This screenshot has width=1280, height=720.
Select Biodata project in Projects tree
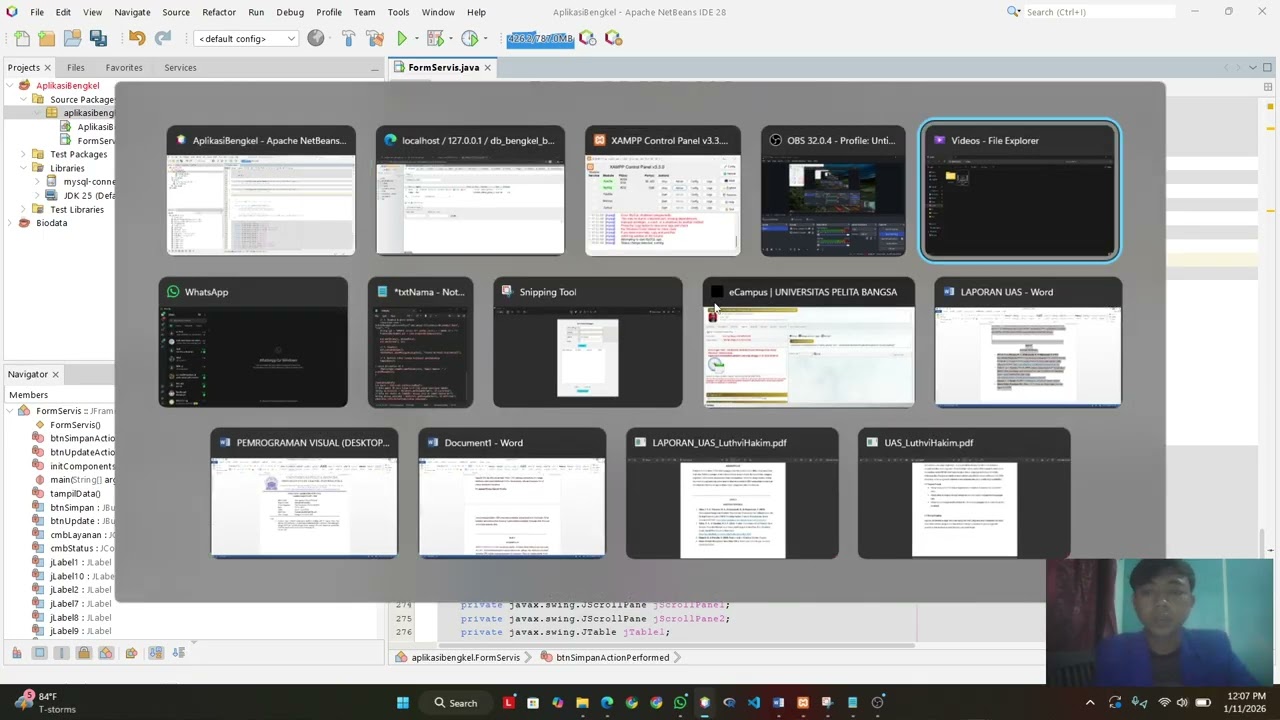[x=51, y=223]
